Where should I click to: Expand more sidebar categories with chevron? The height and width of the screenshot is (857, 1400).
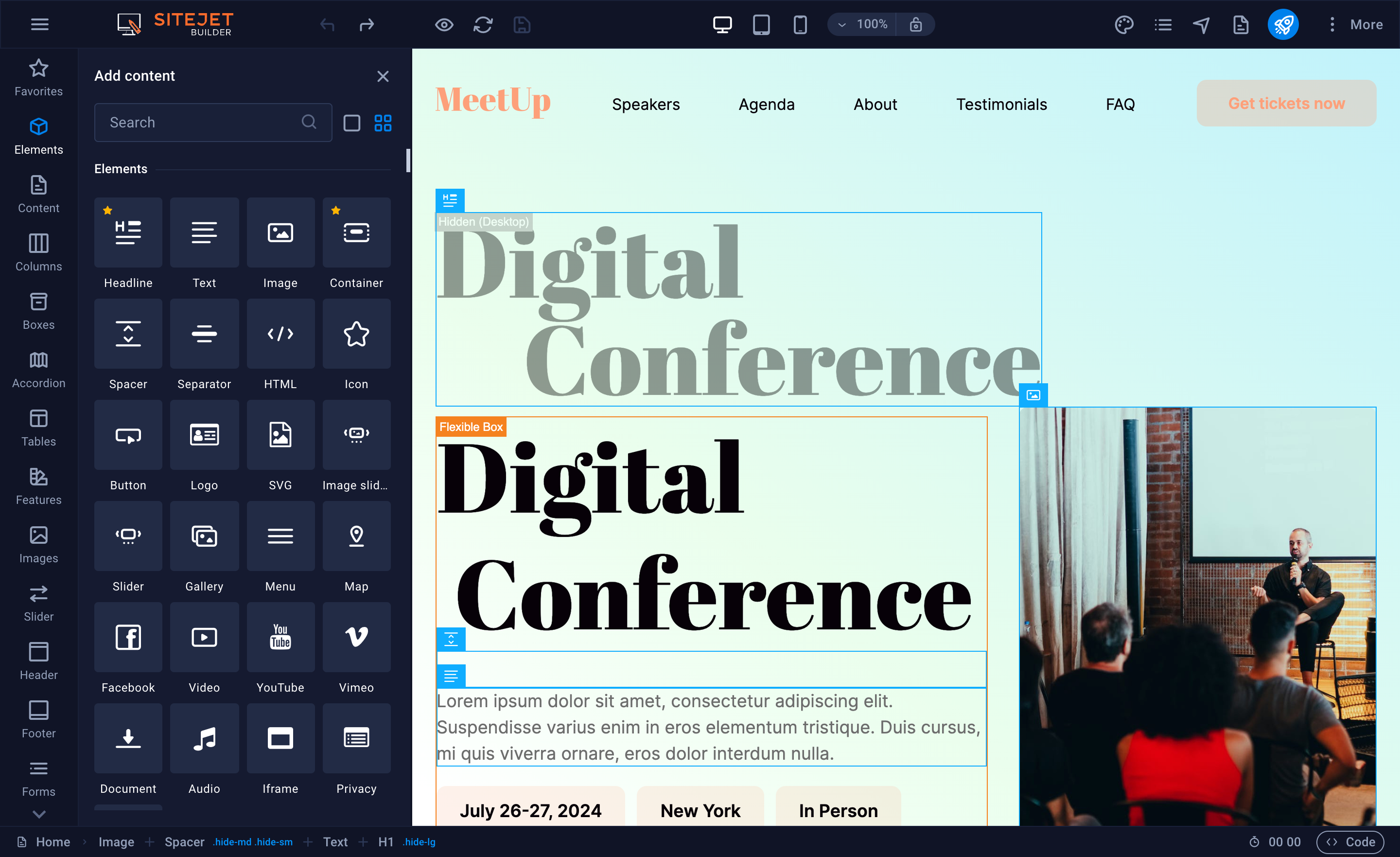tap(38, 814)
